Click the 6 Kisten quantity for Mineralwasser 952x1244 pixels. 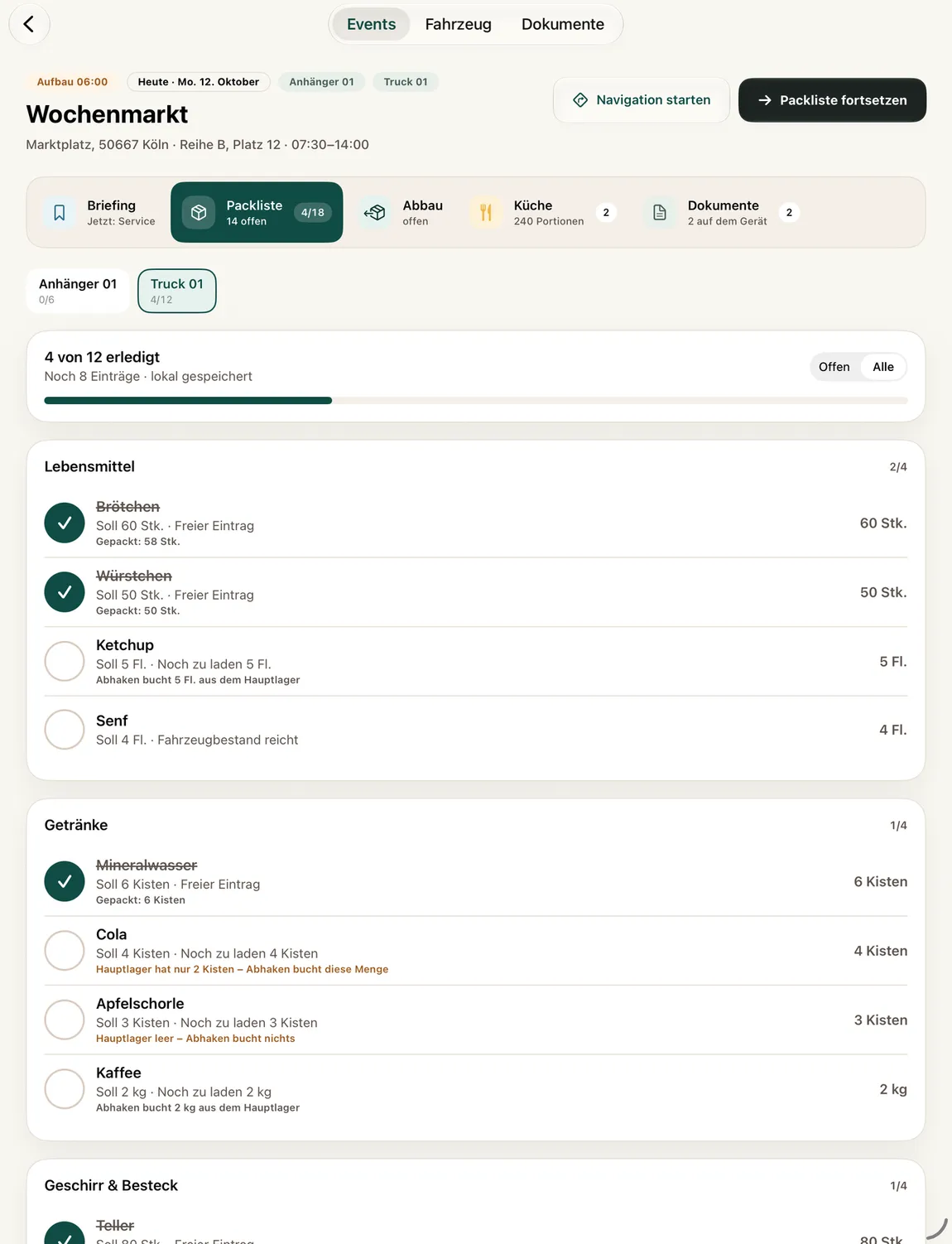coord(881,882)
